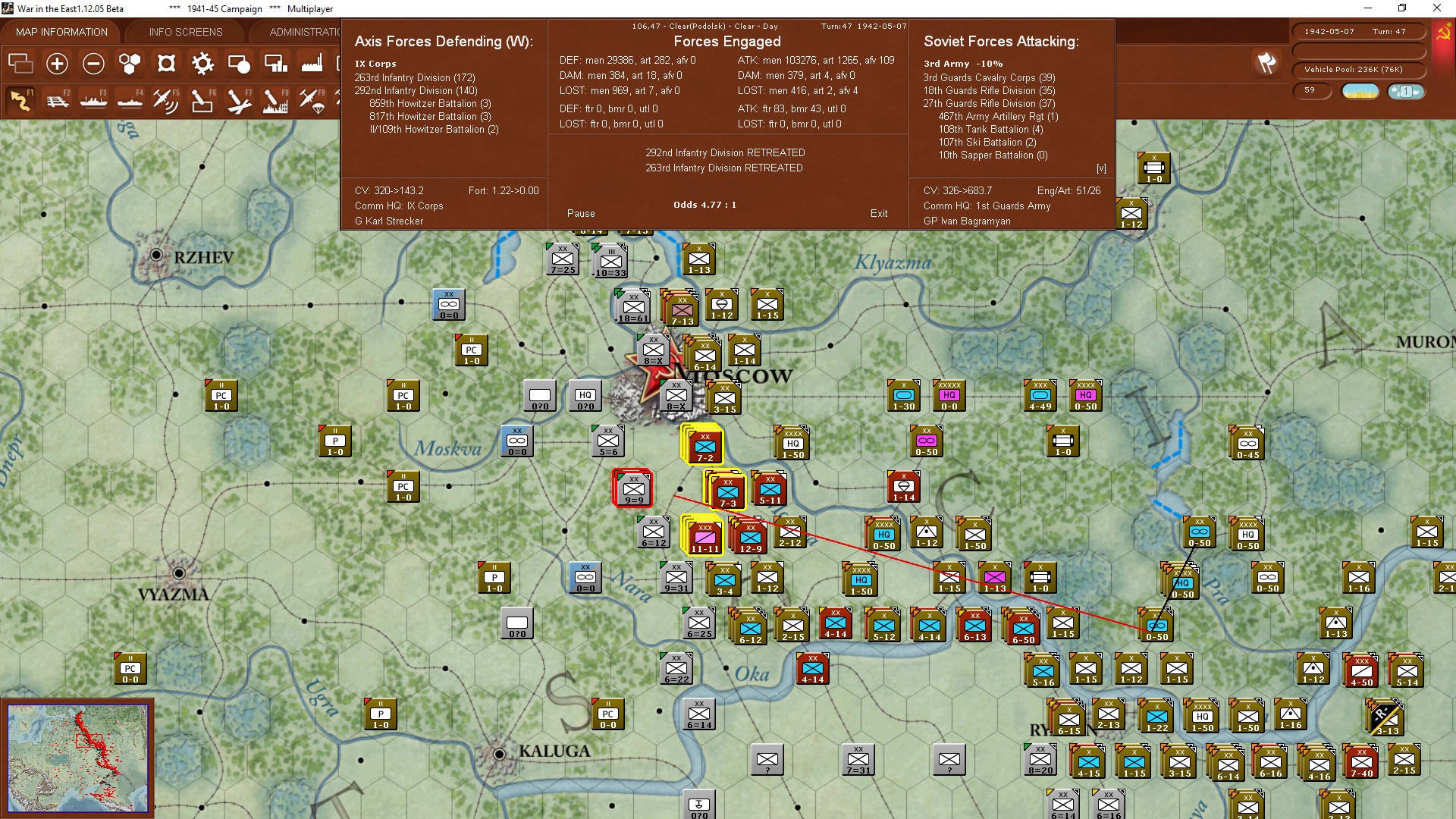Image resolution: width=1456 pixels, height=819 pixels.
Task: Click the overview minimap thumbnail
Action: coord(77,758)
